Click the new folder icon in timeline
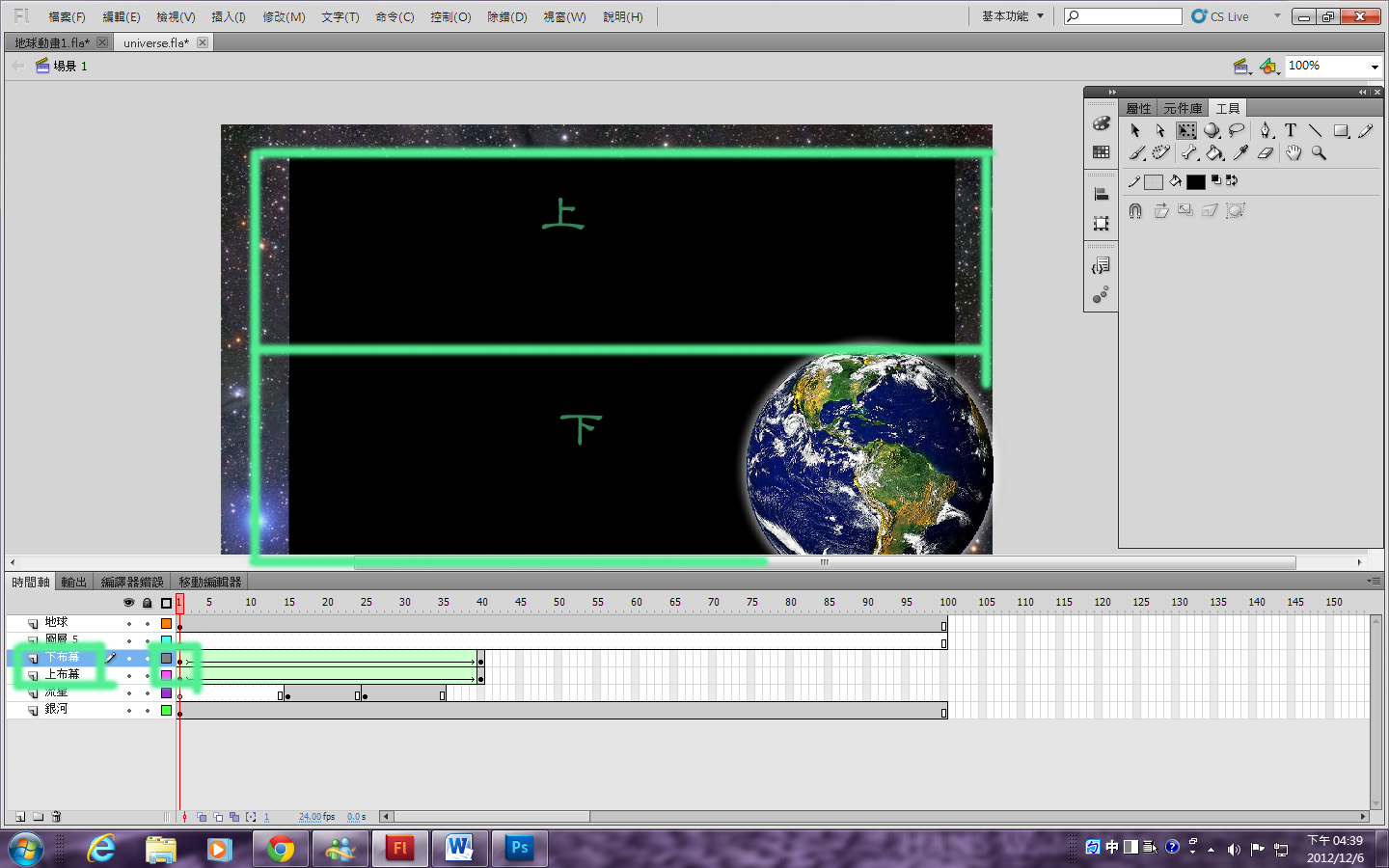 (x=39, y=817)
